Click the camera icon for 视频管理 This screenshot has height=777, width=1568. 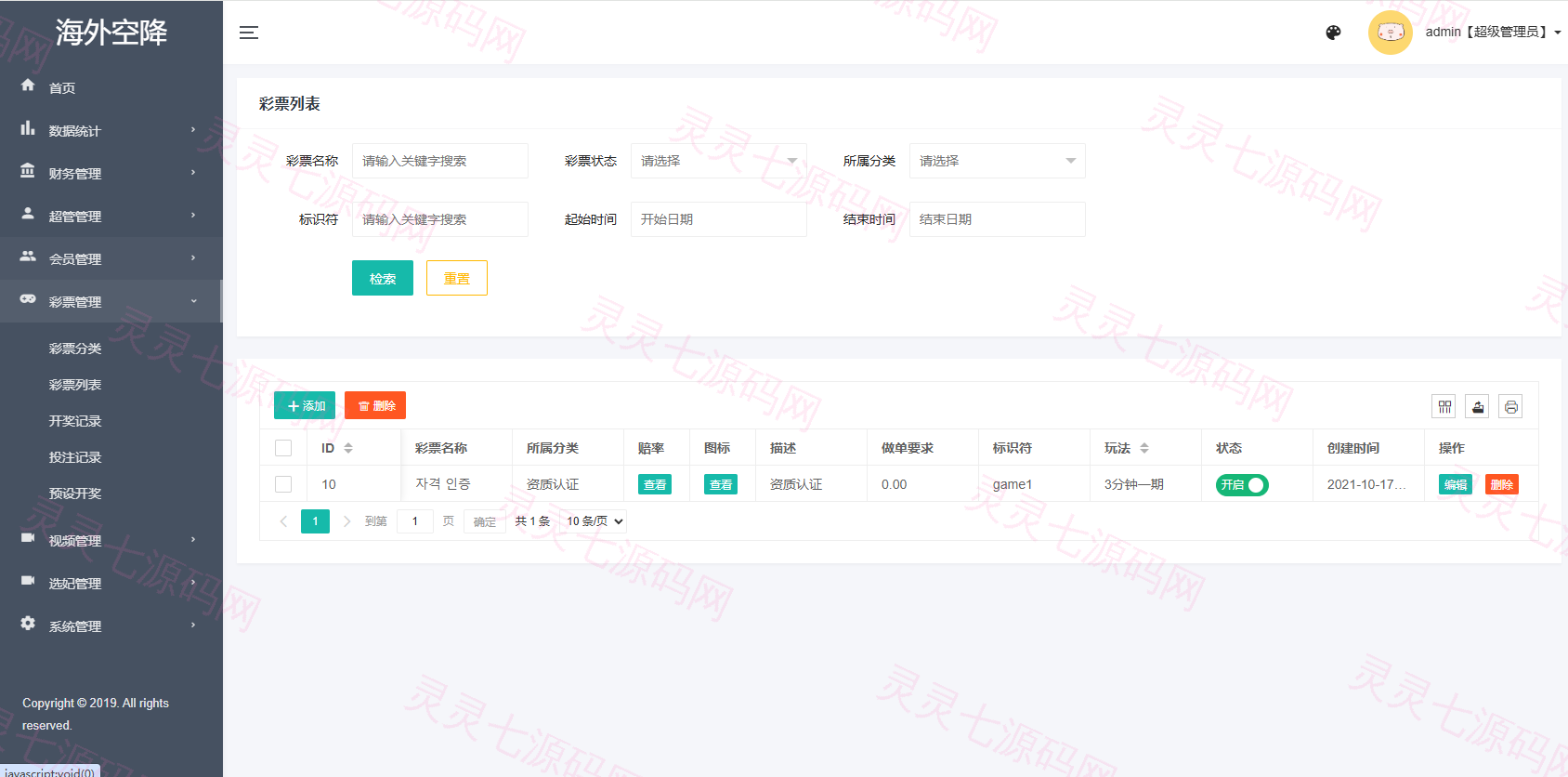click(x=28, y=537)
